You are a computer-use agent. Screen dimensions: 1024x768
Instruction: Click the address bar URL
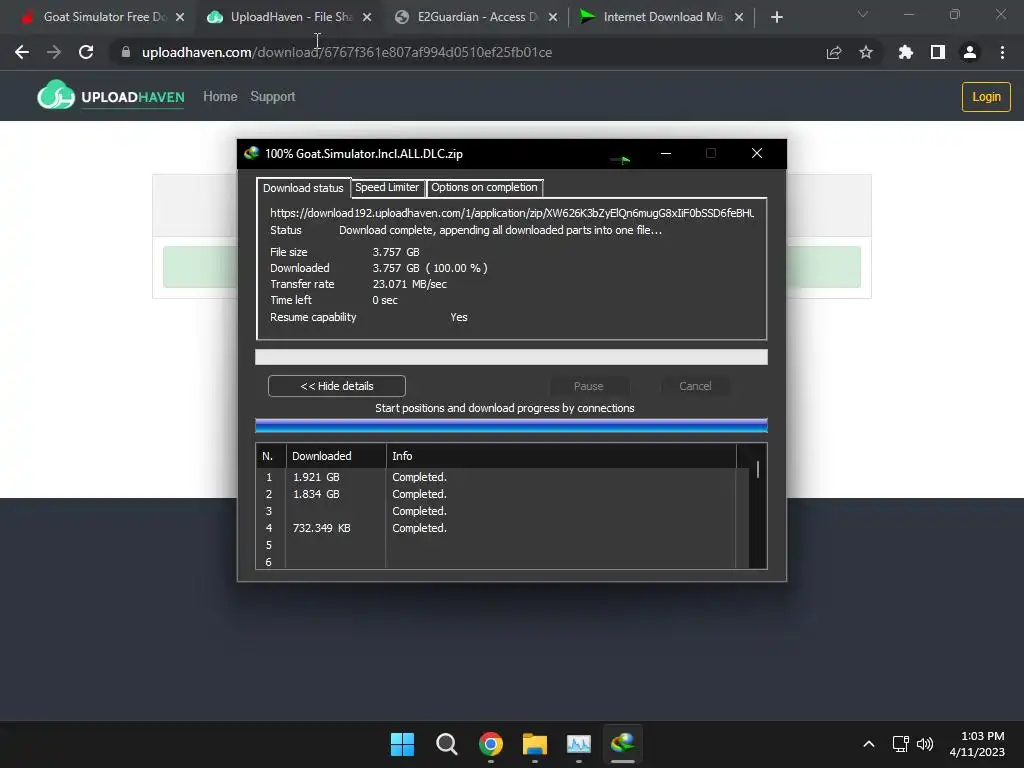[x=347, y=52]
